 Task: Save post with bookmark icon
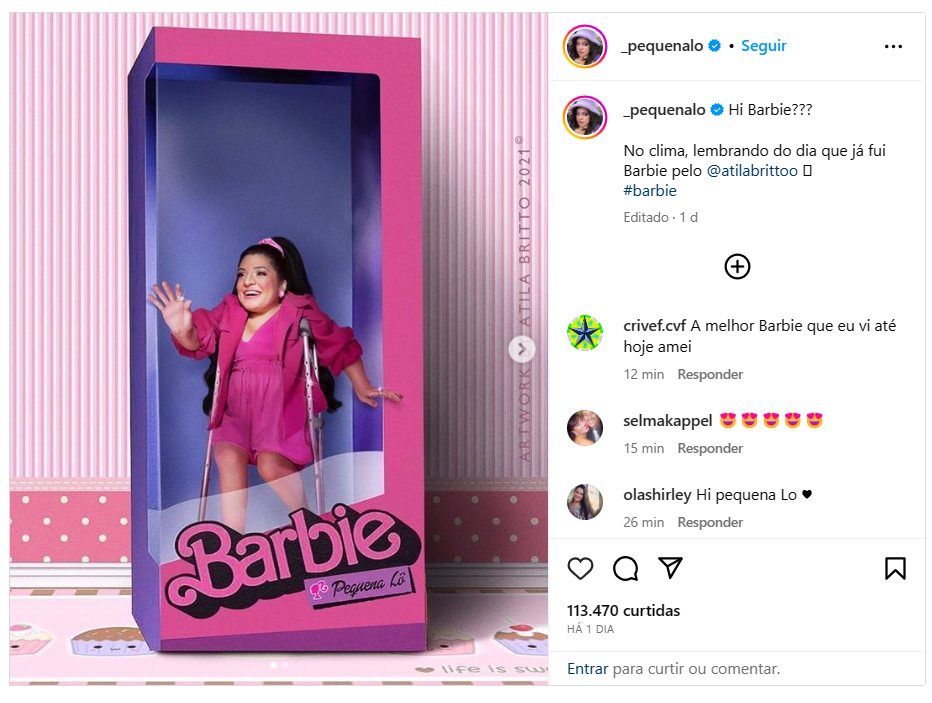(x=895, y=569)
